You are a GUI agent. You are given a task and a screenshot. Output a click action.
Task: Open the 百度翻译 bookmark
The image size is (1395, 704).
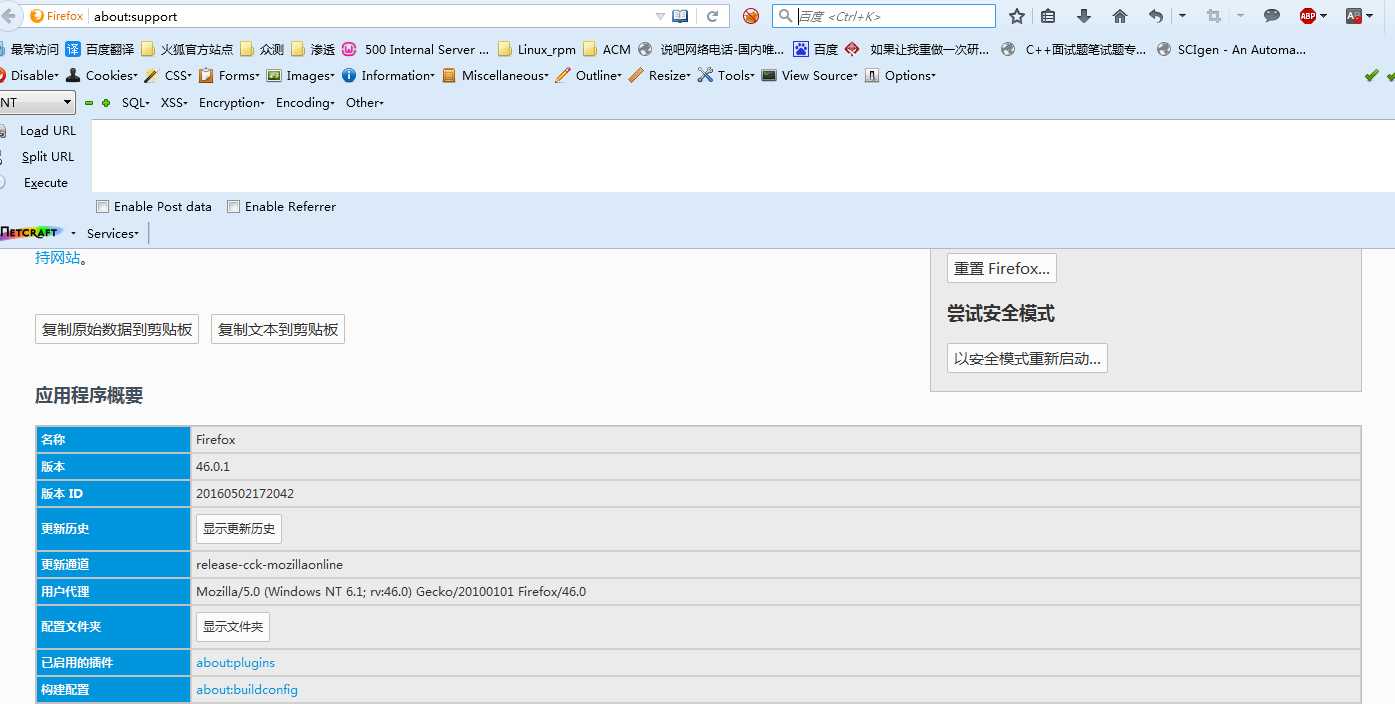[100, 49]
